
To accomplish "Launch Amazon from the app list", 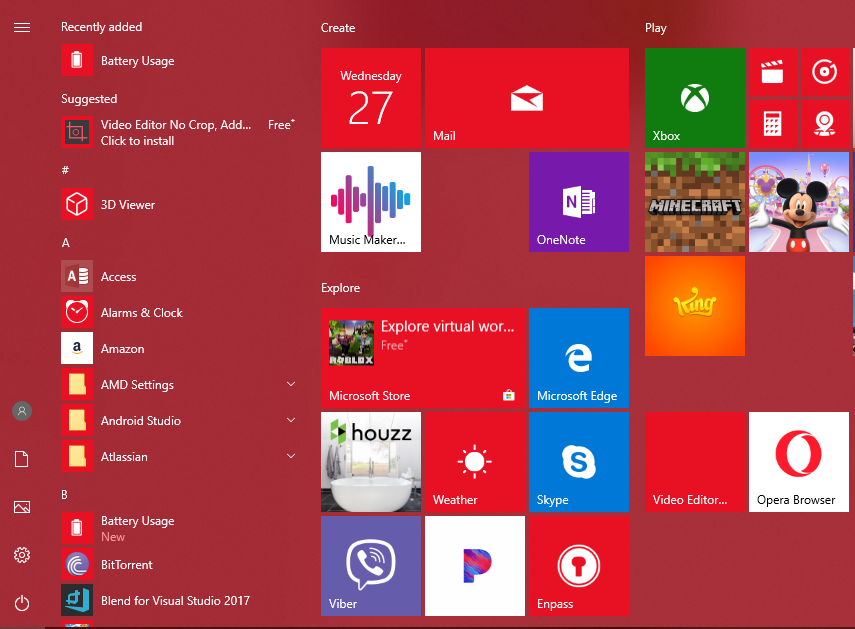I will click(180, 348).
